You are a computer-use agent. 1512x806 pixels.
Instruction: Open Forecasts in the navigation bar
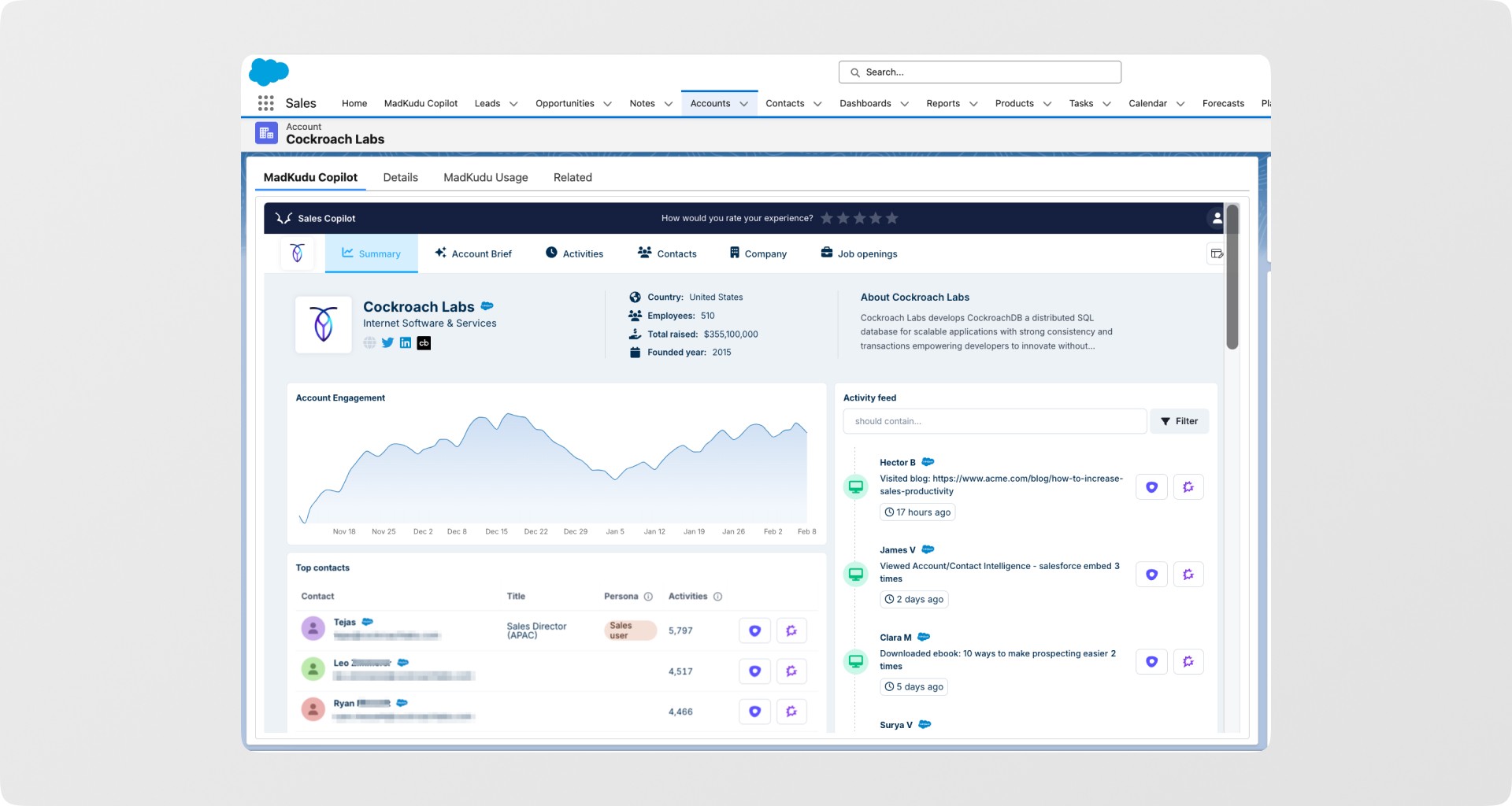[x=1223, y=103]
